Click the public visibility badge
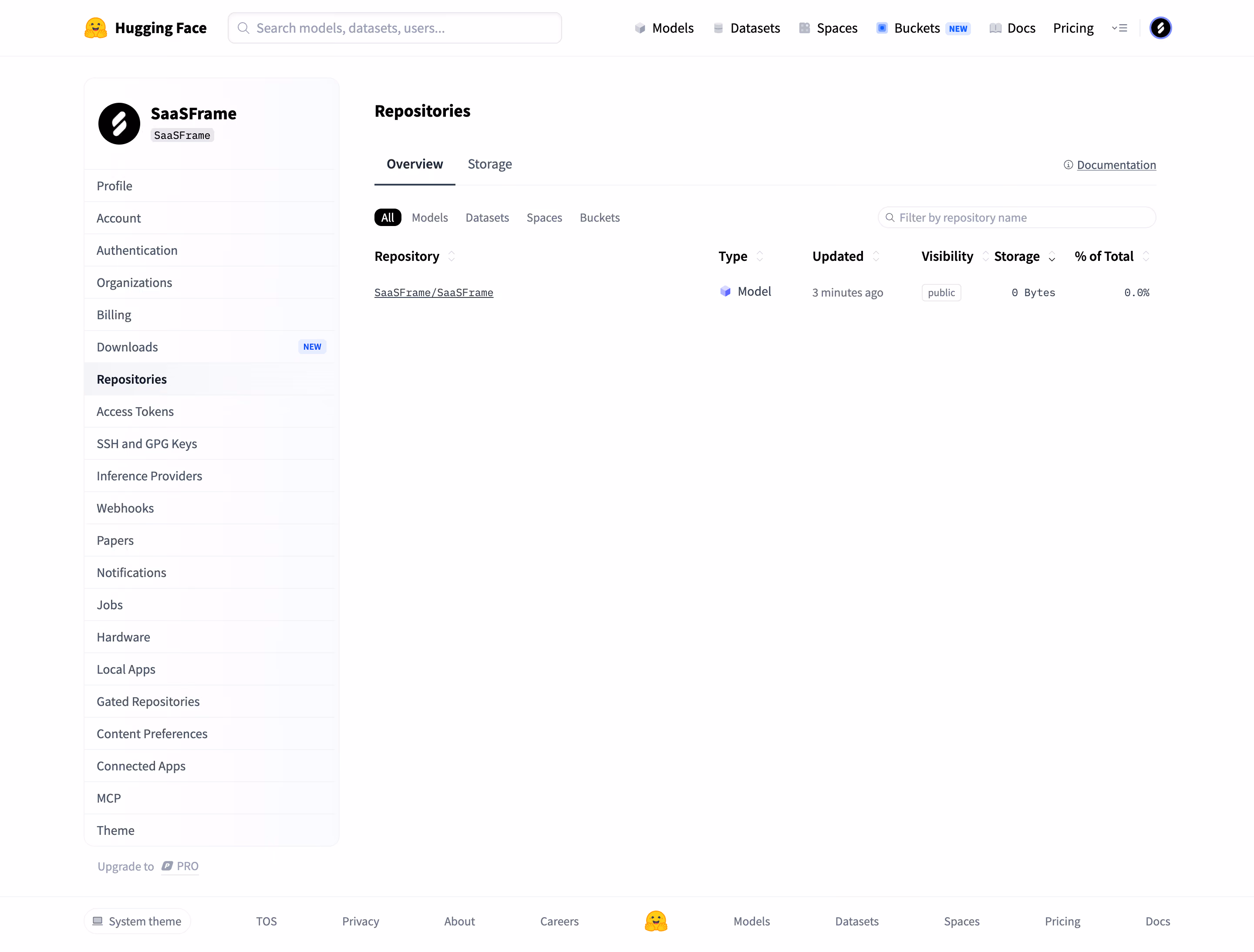The image size is (1254, 952). pos(941,293)
